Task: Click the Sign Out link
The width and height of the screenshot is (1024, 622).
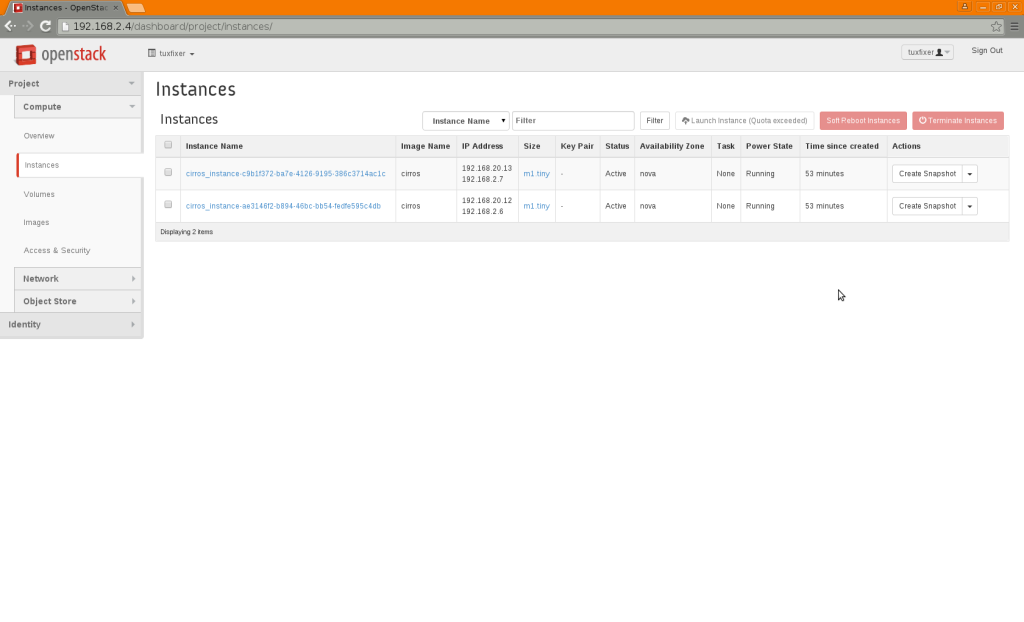Action: coord(986,50)
